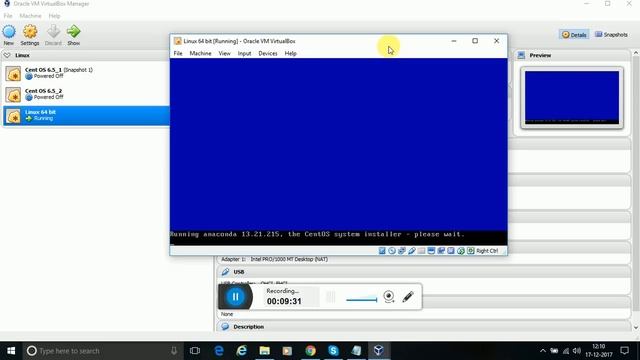Open Machine menu in the VM window
Image resolution: width=640 pixels, height=360 pixels.
click(200, 53)
